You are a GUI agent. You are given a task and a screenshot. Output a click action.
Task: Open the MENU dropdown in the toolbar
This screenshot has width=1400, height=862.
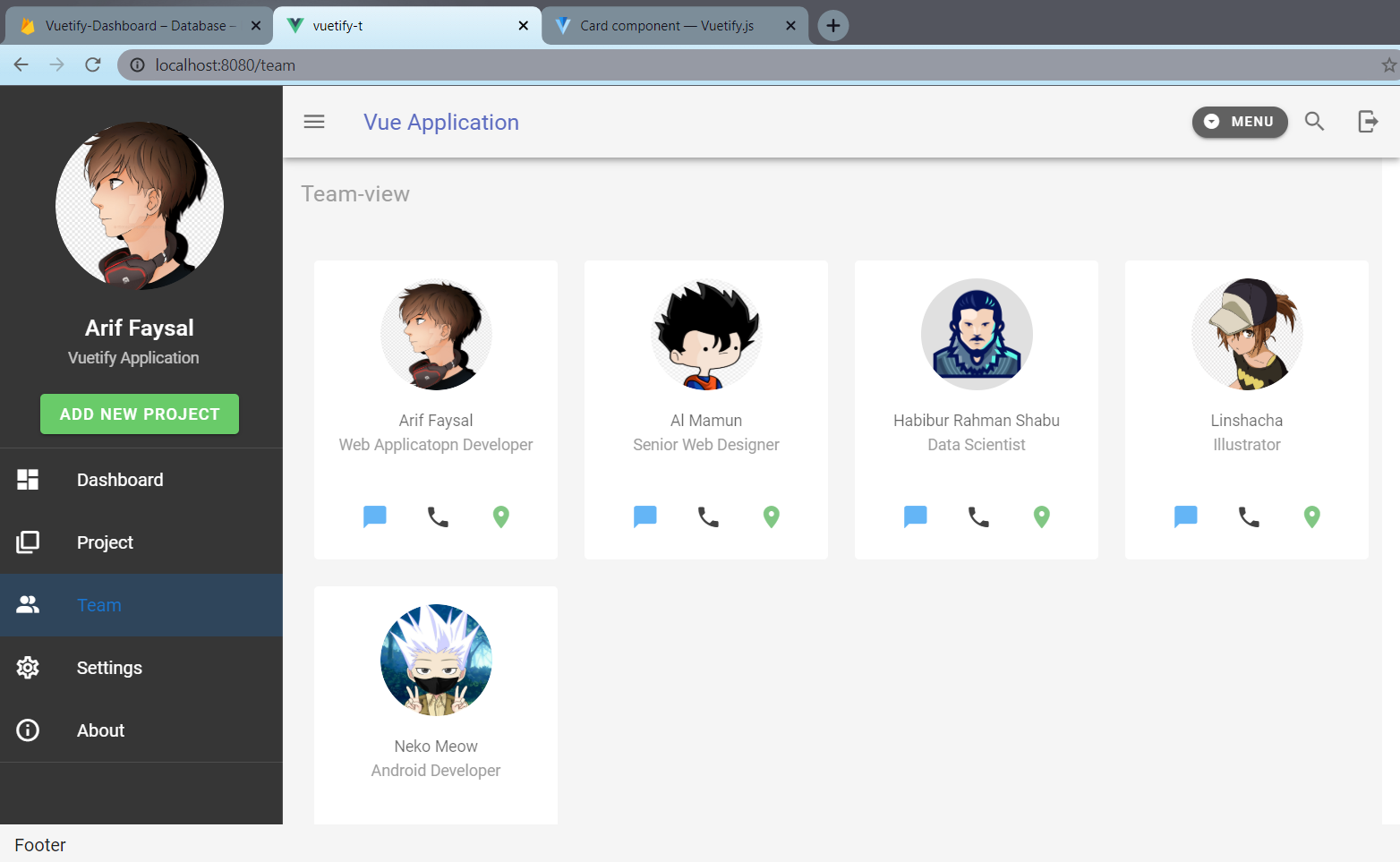coord(1240,122)
